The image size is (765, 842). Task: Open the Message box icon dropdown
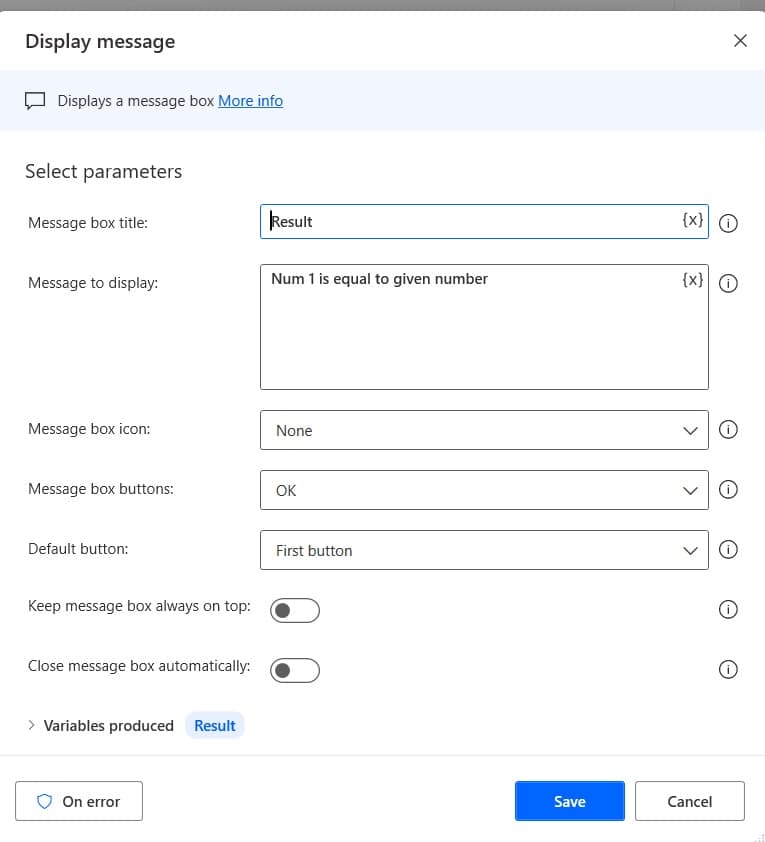coord(484,430)
